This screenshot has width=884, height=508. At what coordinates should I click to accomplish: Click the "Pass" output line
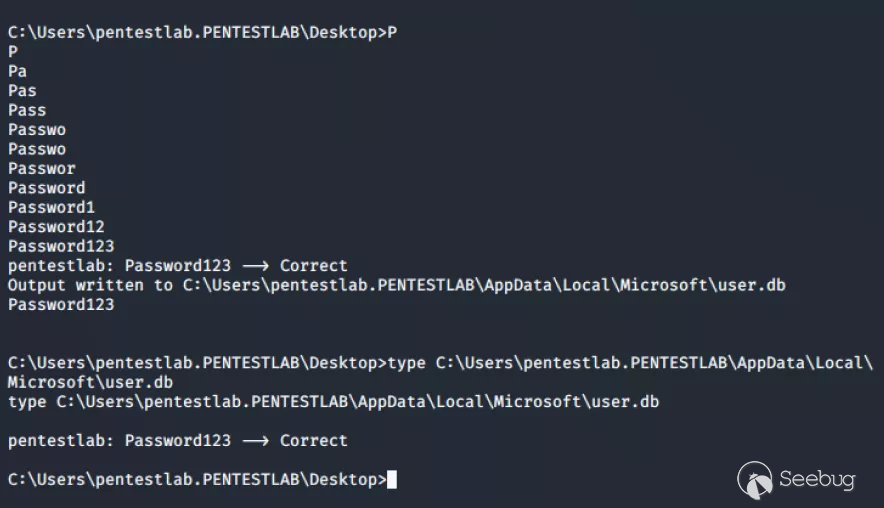coord(27,110)
